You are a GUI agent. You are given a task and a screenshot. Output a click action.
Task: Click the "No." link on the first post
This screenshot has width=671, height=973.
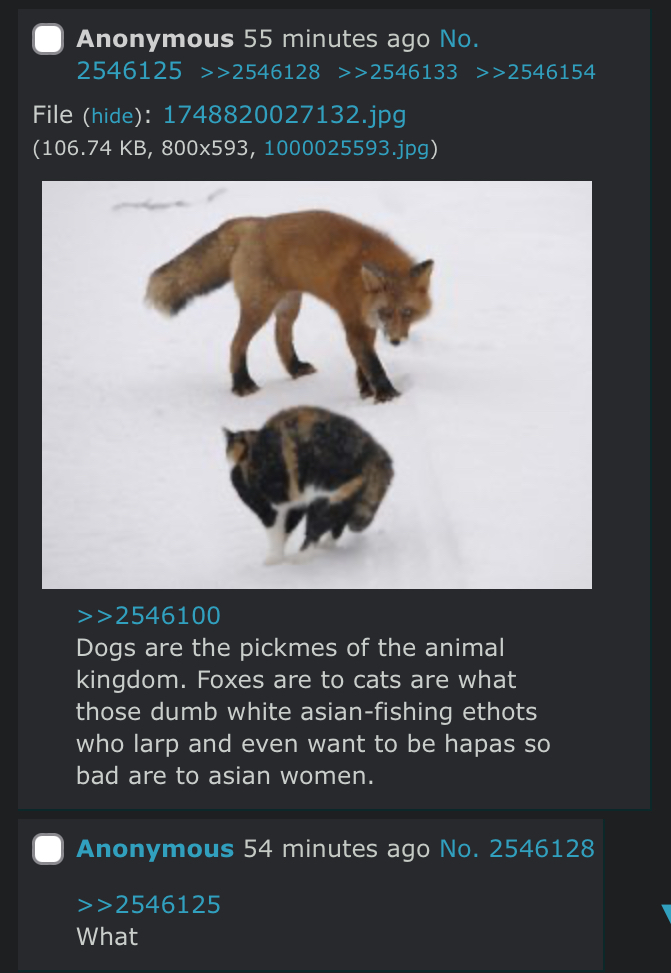[459, 39]
